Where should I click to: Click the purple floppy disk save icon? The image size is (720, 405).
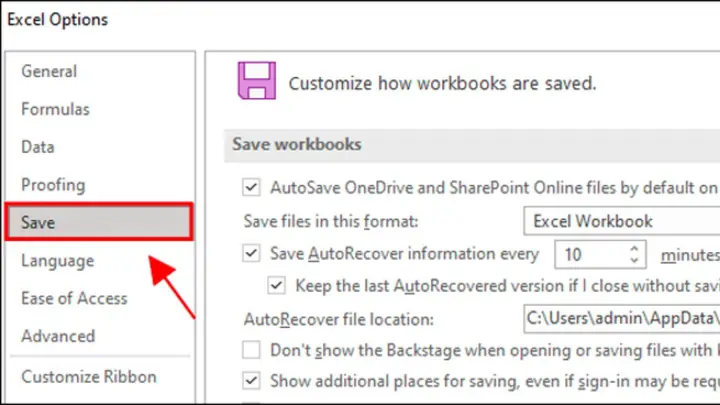click(x=257, y=80)
